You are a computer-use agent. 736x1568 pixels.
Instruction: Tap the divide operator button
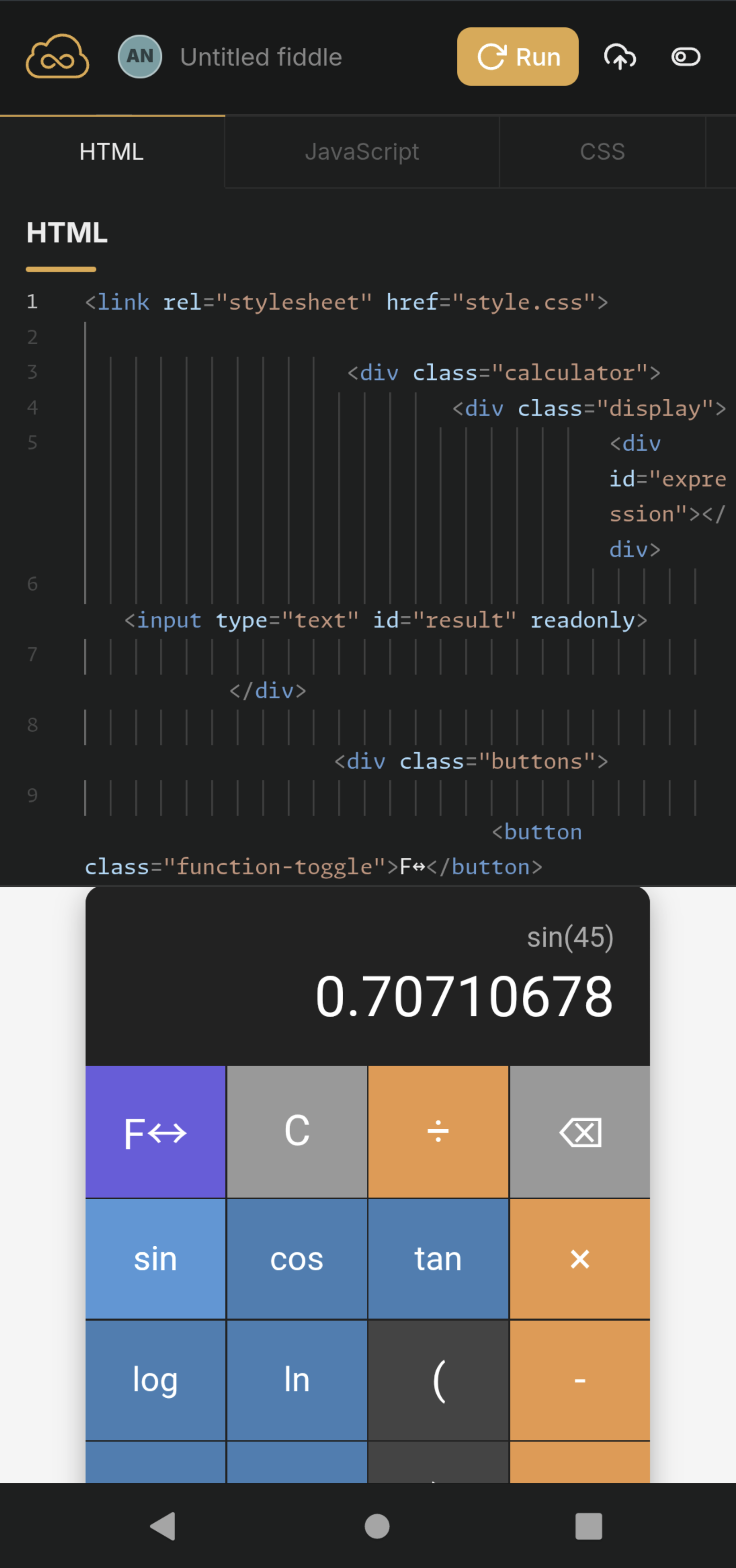tap(438, 1132)
